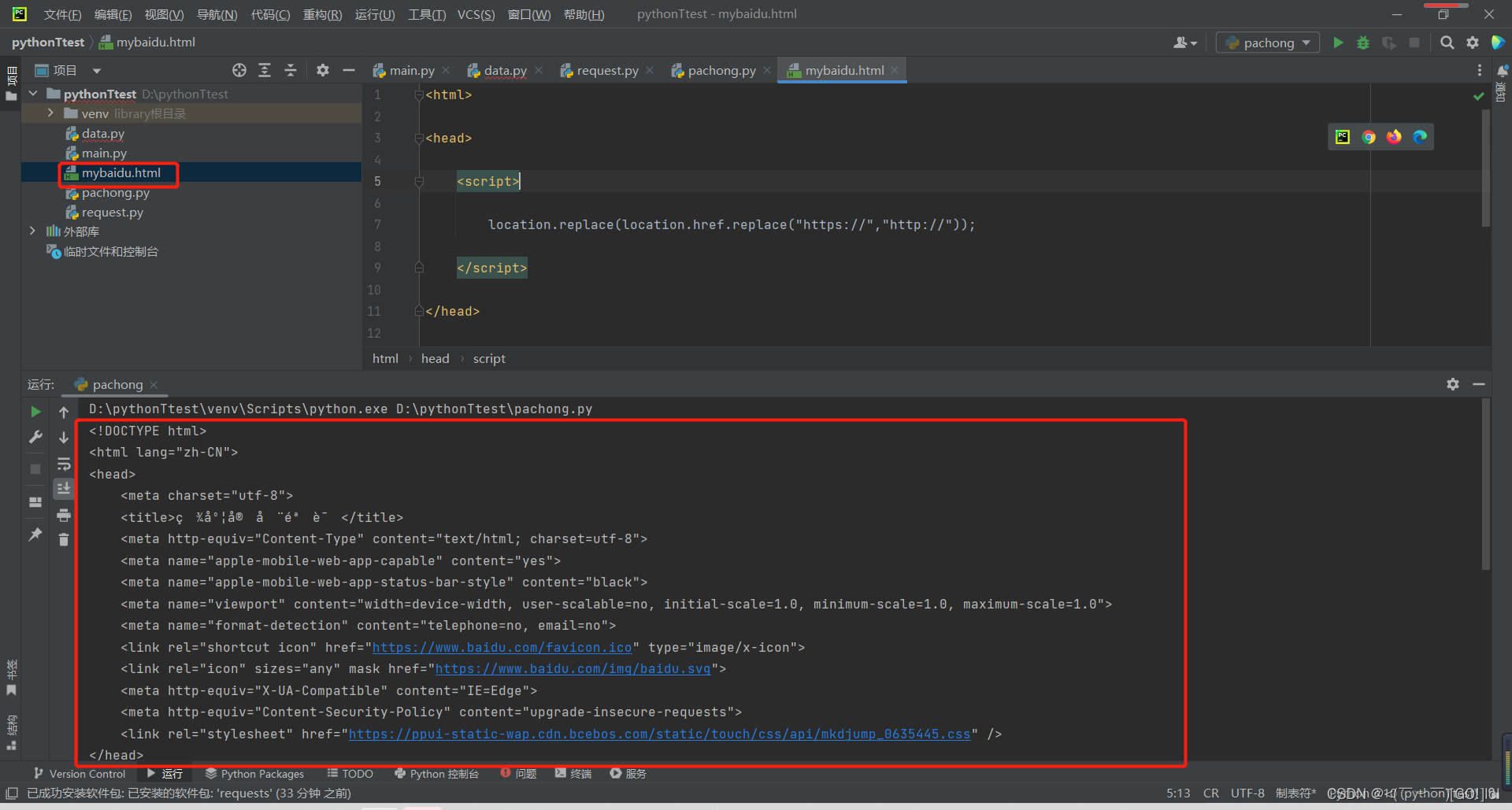
Task: Open Python Packages tool window
Action: click(254, 774)
